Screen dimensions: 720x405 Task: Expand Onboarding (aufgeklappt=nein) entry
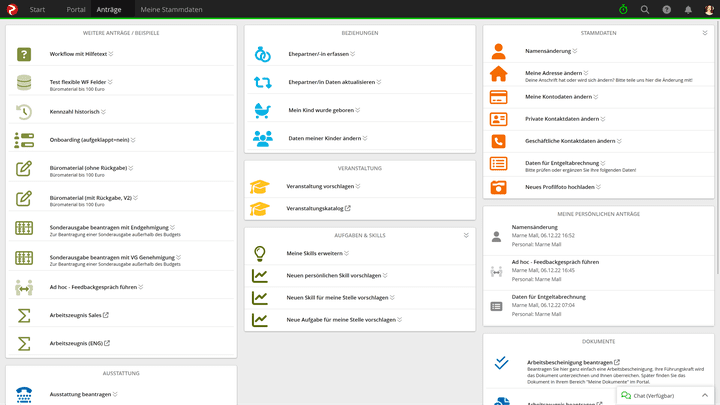pyautogui.click(x=133, y=140)
